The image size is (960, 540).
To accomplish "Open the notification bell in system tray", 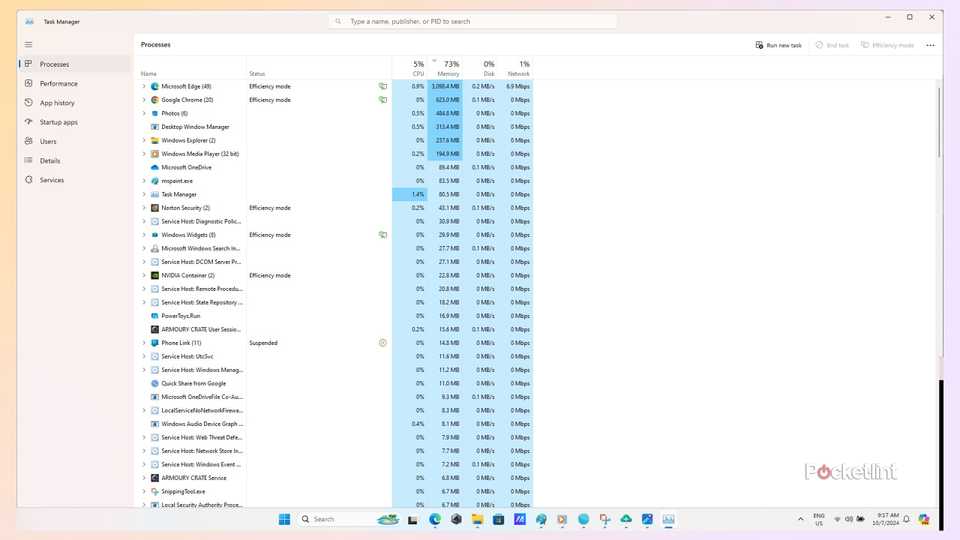I will click(907, 519).
